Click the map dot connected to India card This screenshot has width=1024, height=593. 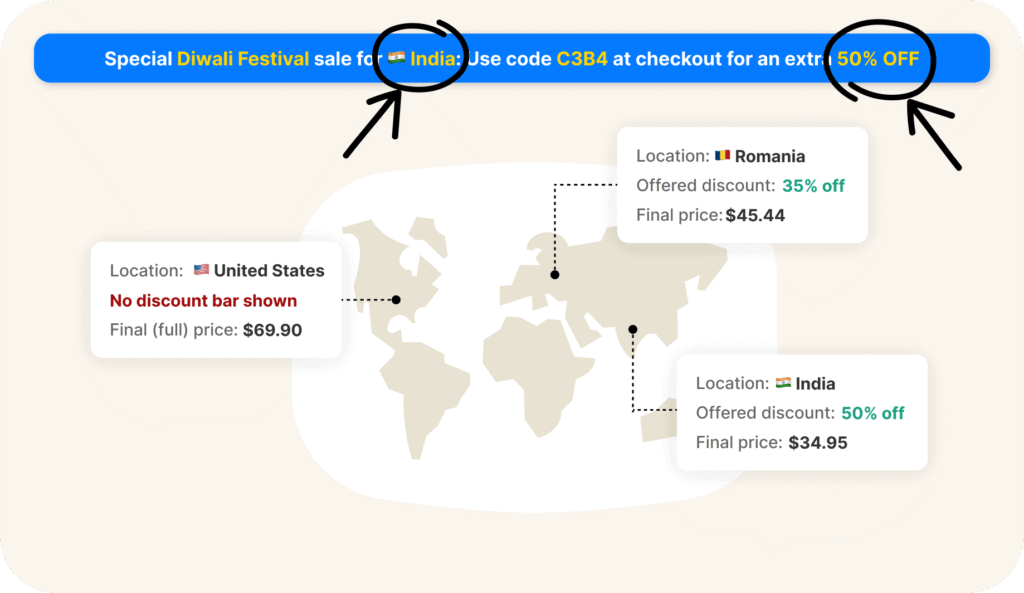pos(632,329)
